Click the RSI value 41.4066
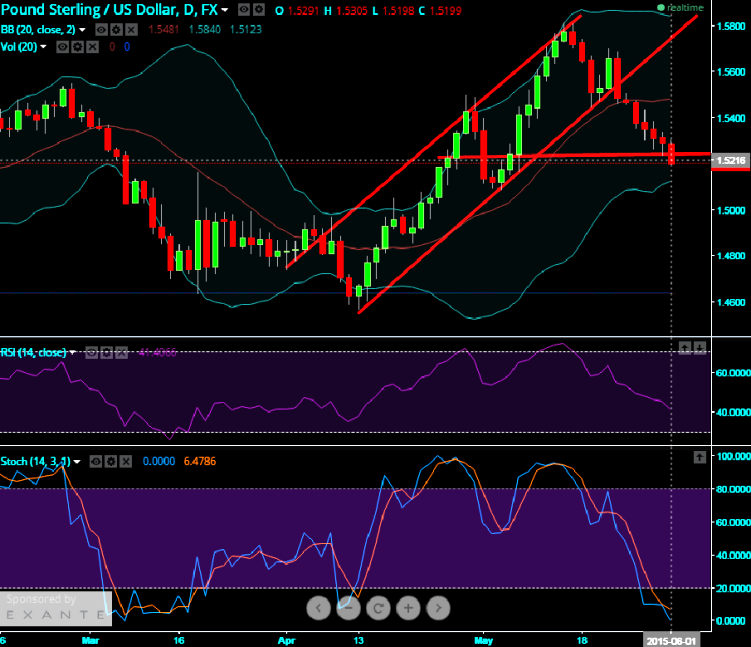Screen dimensions: 751x647 point(158,353)
